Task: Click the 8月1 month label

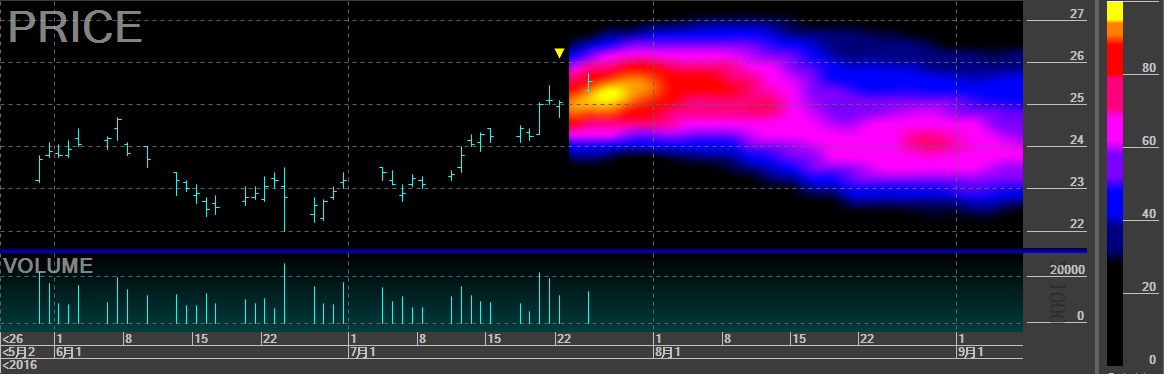Action: (x=667, y=352)
